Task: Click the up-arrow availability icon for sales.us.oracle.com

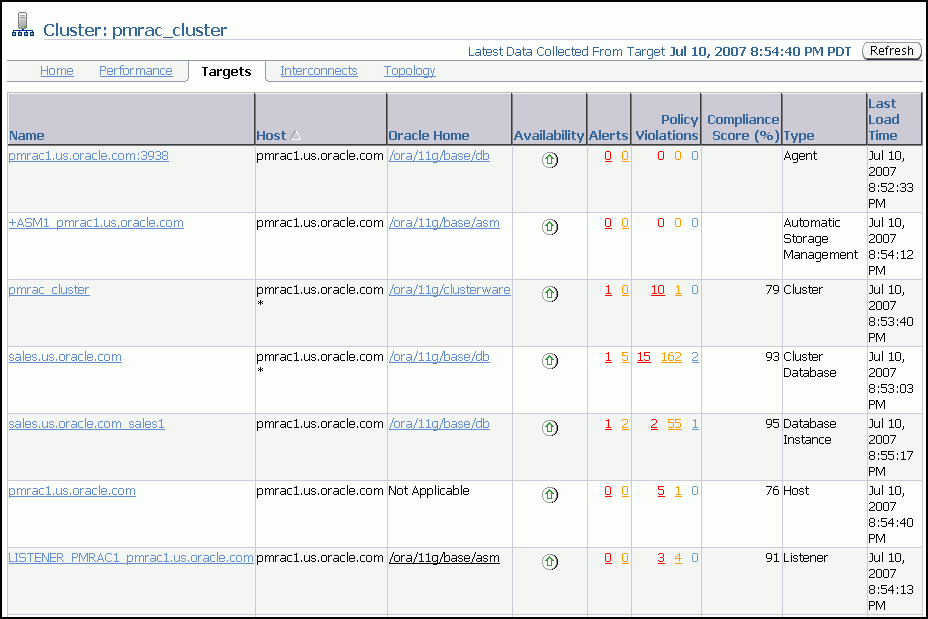Action: click(x=549, y=360)
